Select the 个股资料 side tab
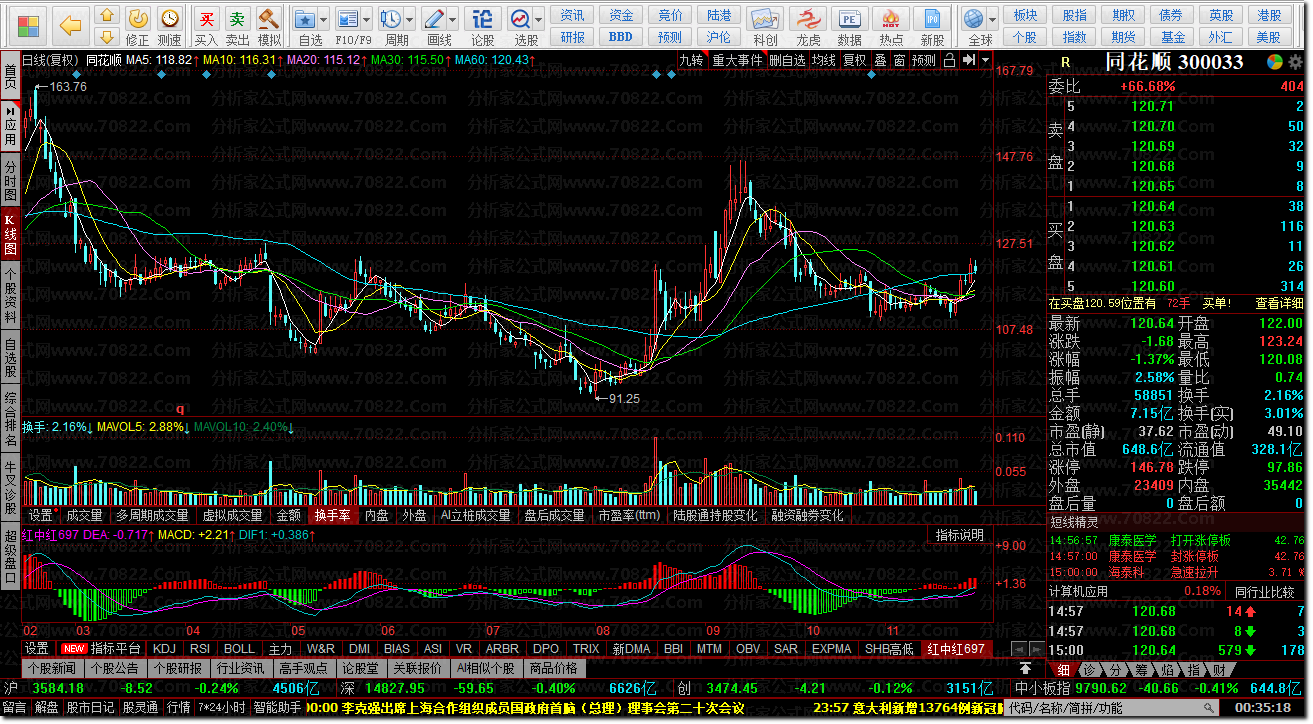1313x724 pixels. click(x=10, y=294)
